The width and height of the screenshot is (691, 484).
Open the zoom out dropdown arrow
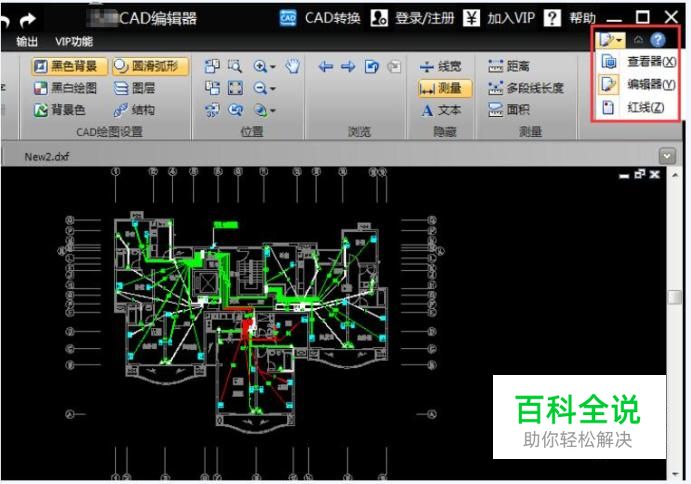click(x=273, y=89)
